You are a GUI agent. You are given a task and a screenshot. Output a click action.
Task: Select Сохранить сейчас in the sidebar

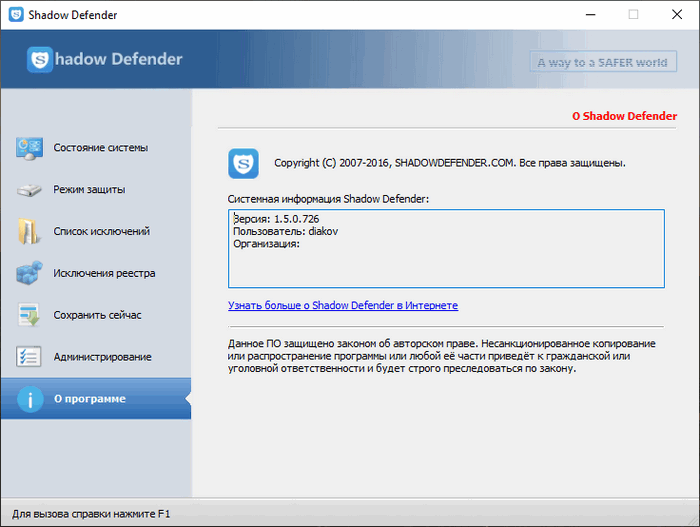(x=96, y=314)
